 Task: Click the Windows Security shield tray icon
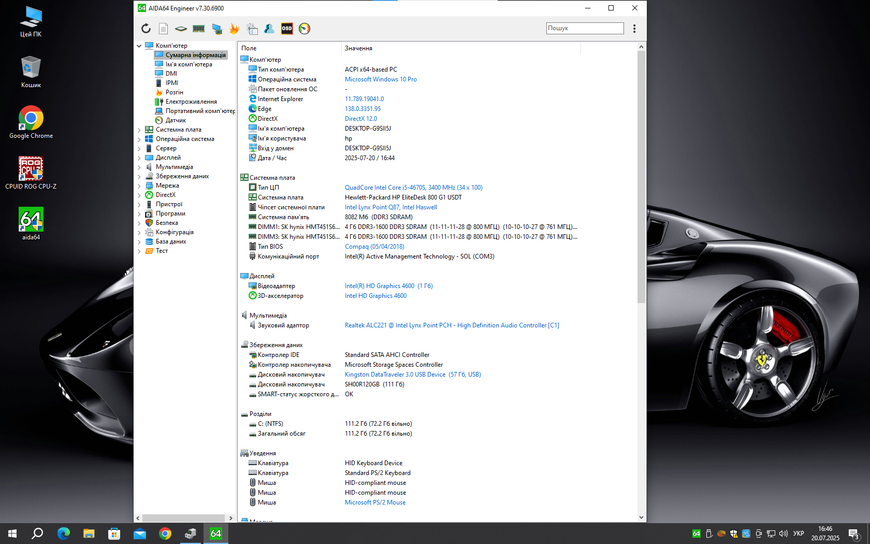[734, 533]
